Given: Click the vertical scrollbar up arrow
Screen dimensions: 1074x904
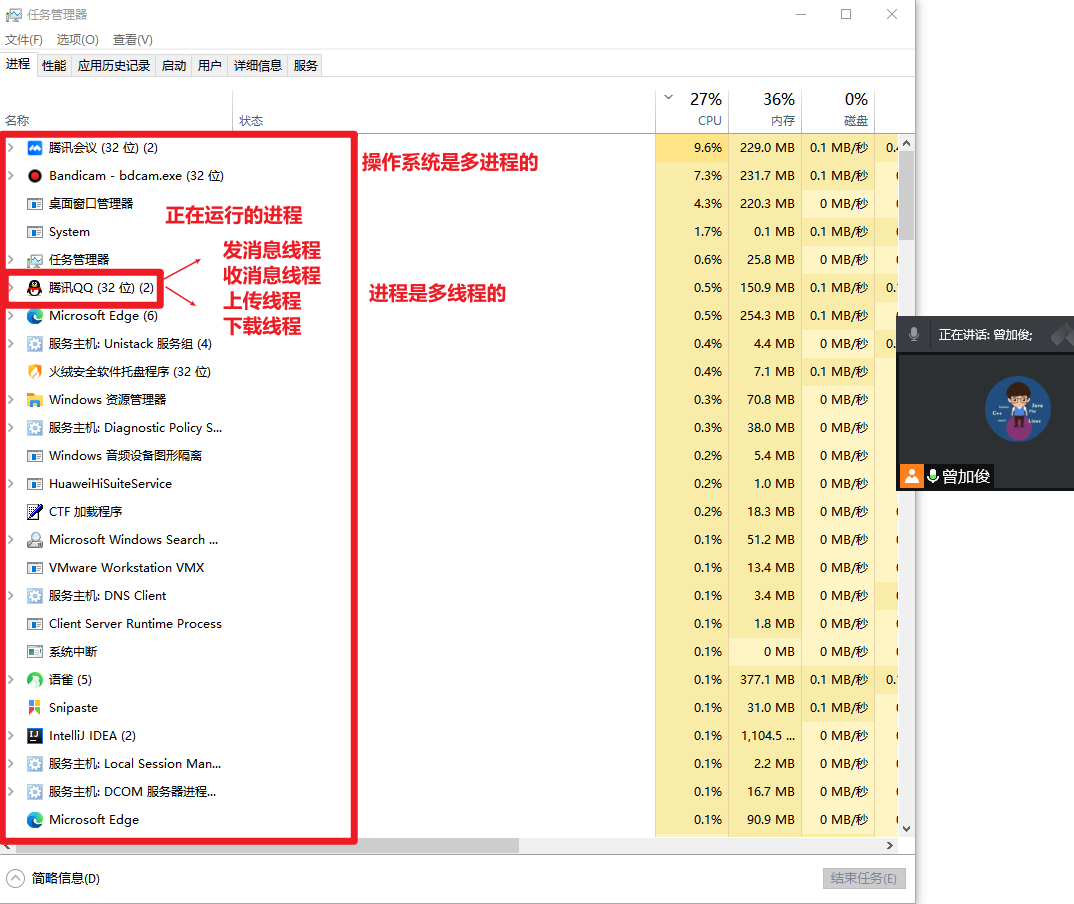Looking at the screenshot, I should [906, 144].
